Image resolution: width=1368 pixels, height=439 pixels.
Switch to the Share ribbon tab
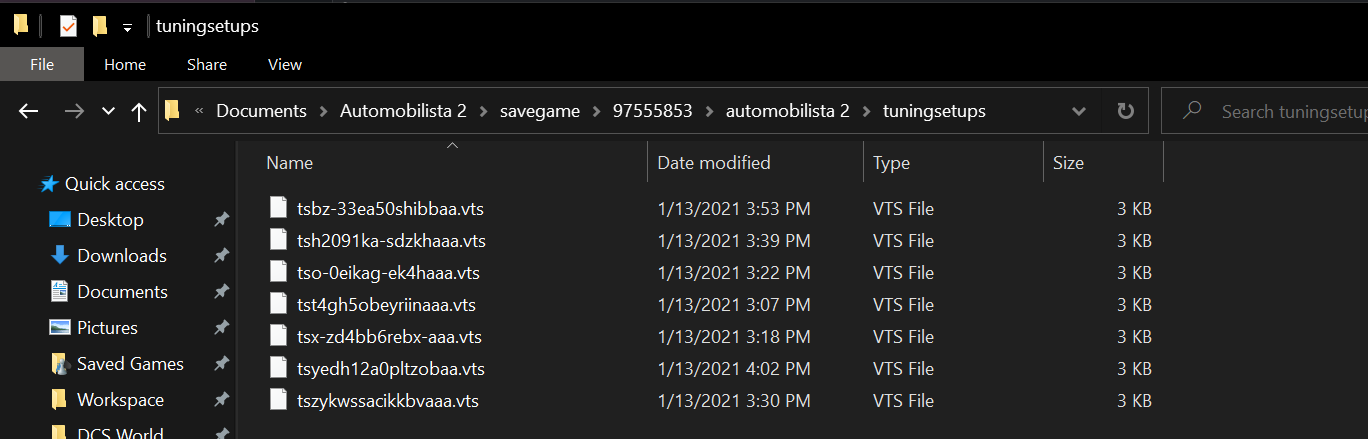point(206,64)
